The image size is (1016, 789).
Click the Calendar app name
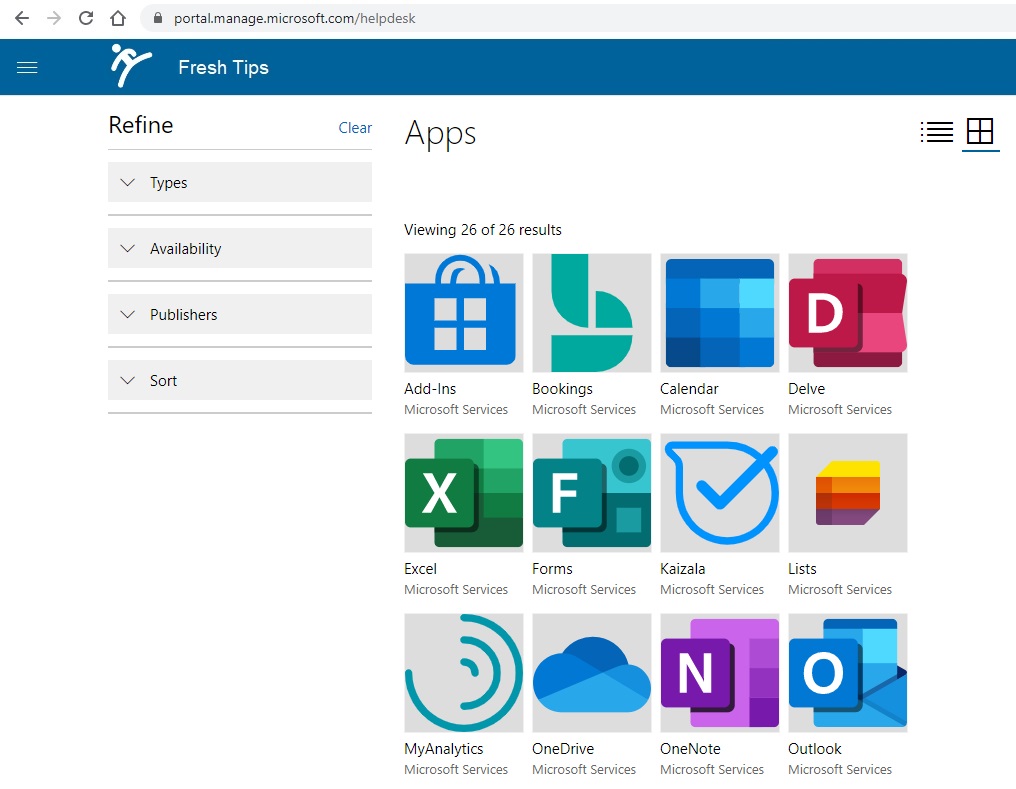(689, 389)
